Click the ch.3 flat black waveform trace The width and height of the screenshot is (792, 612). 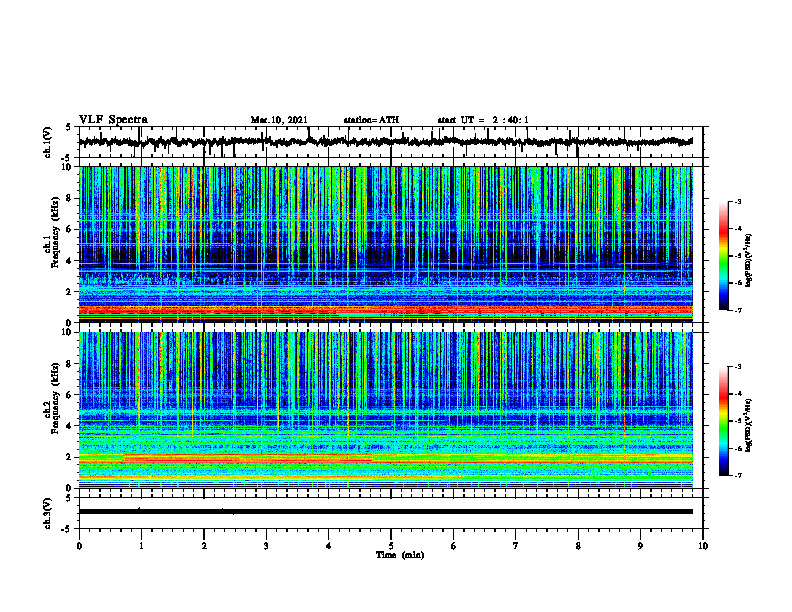point(385,512)
